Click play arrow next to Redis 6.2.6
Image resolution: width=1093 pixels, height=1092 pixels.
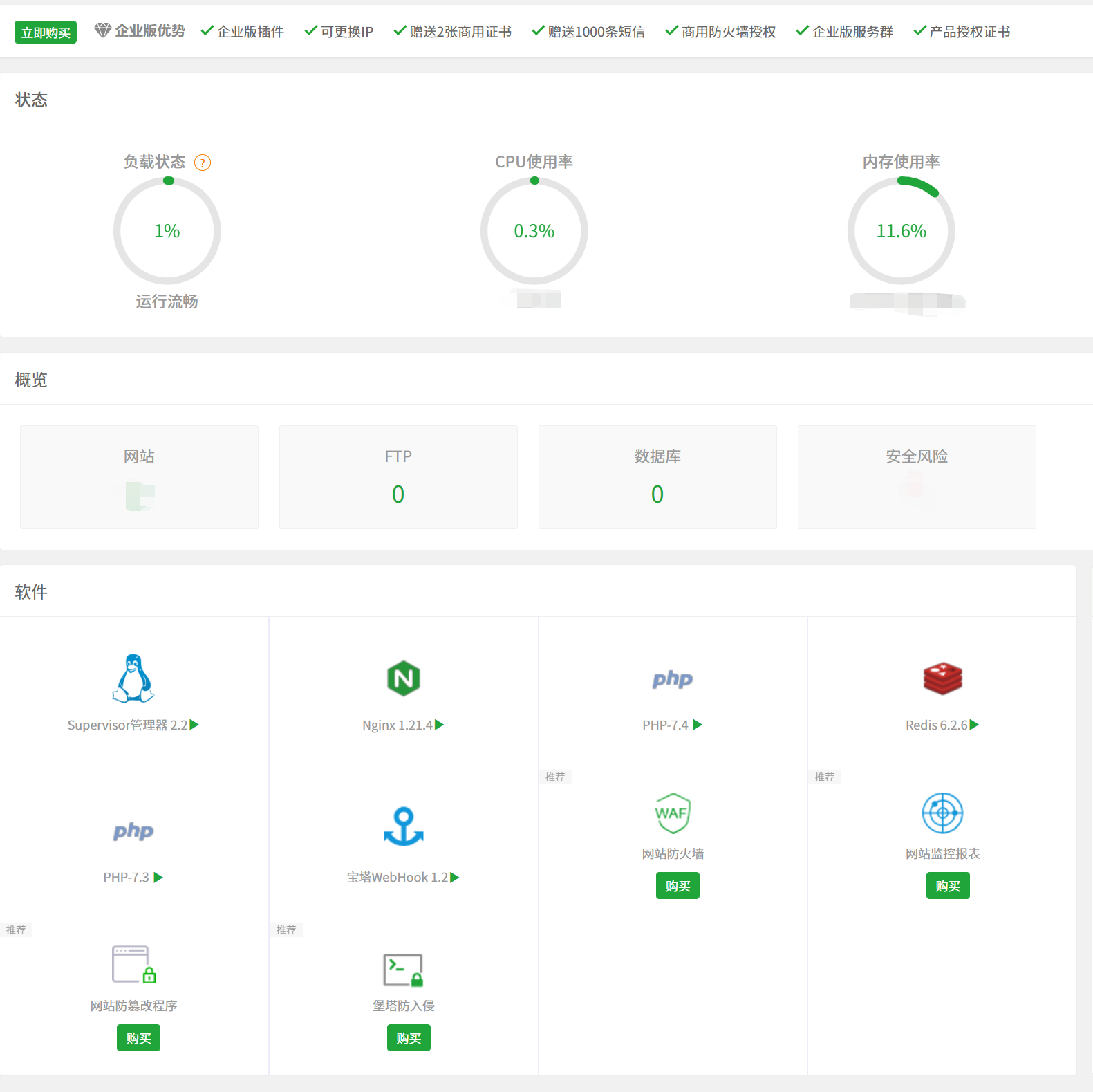[x=974, y=725]
